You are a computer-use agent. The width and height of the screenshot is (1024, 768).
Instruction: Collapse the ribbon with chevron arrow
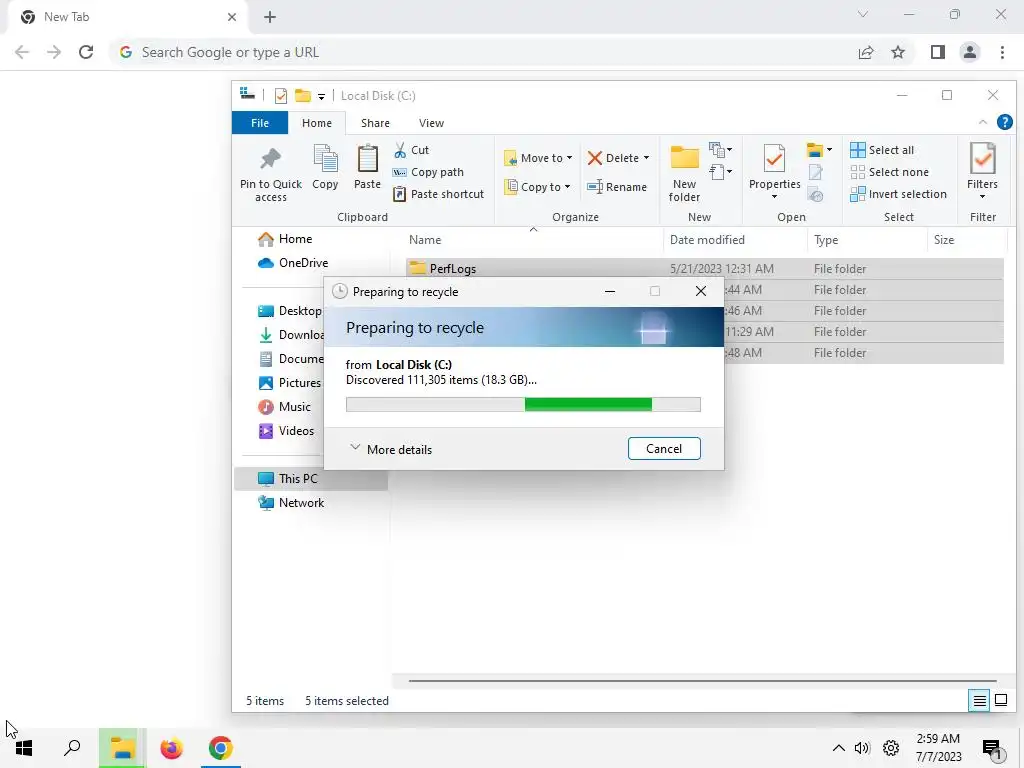(x=982, y=122)
